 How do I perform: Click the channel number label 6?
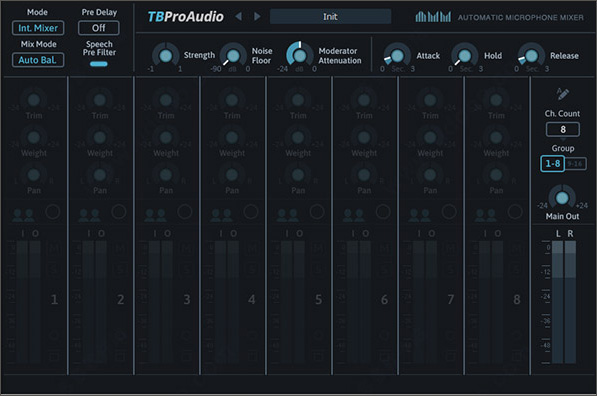pyautogui.click(x=385, y=300)
